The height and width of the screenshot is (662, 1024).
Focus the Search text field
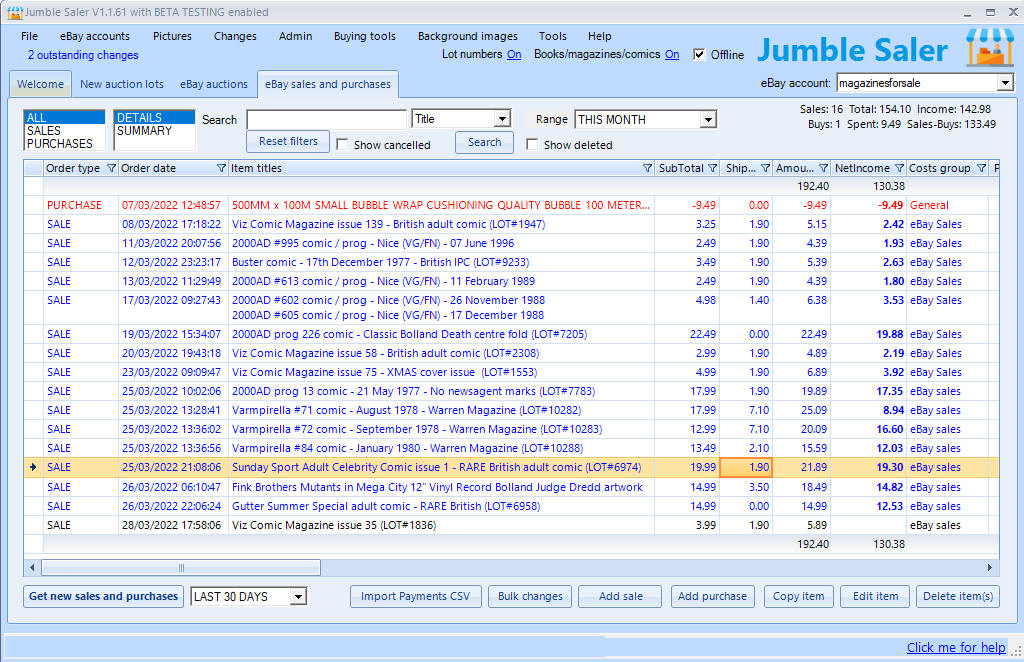click(x=327, y=119)
